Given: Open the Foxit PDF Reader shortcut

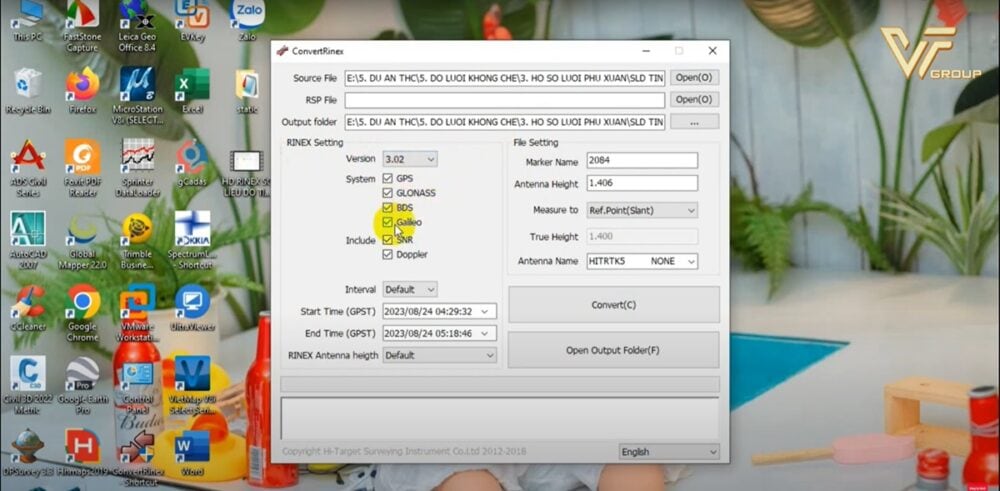Looking at the screenshot, I should (x=82, y=158).
